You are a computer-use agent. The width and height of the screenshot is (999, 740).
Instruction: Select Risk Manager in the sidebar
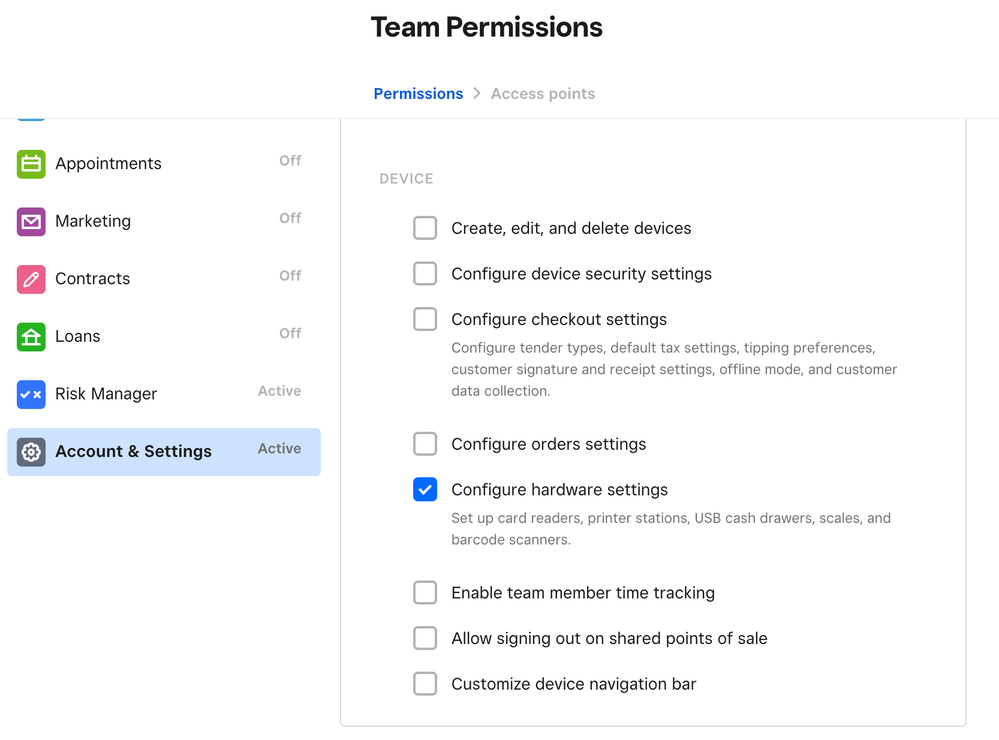106,394
